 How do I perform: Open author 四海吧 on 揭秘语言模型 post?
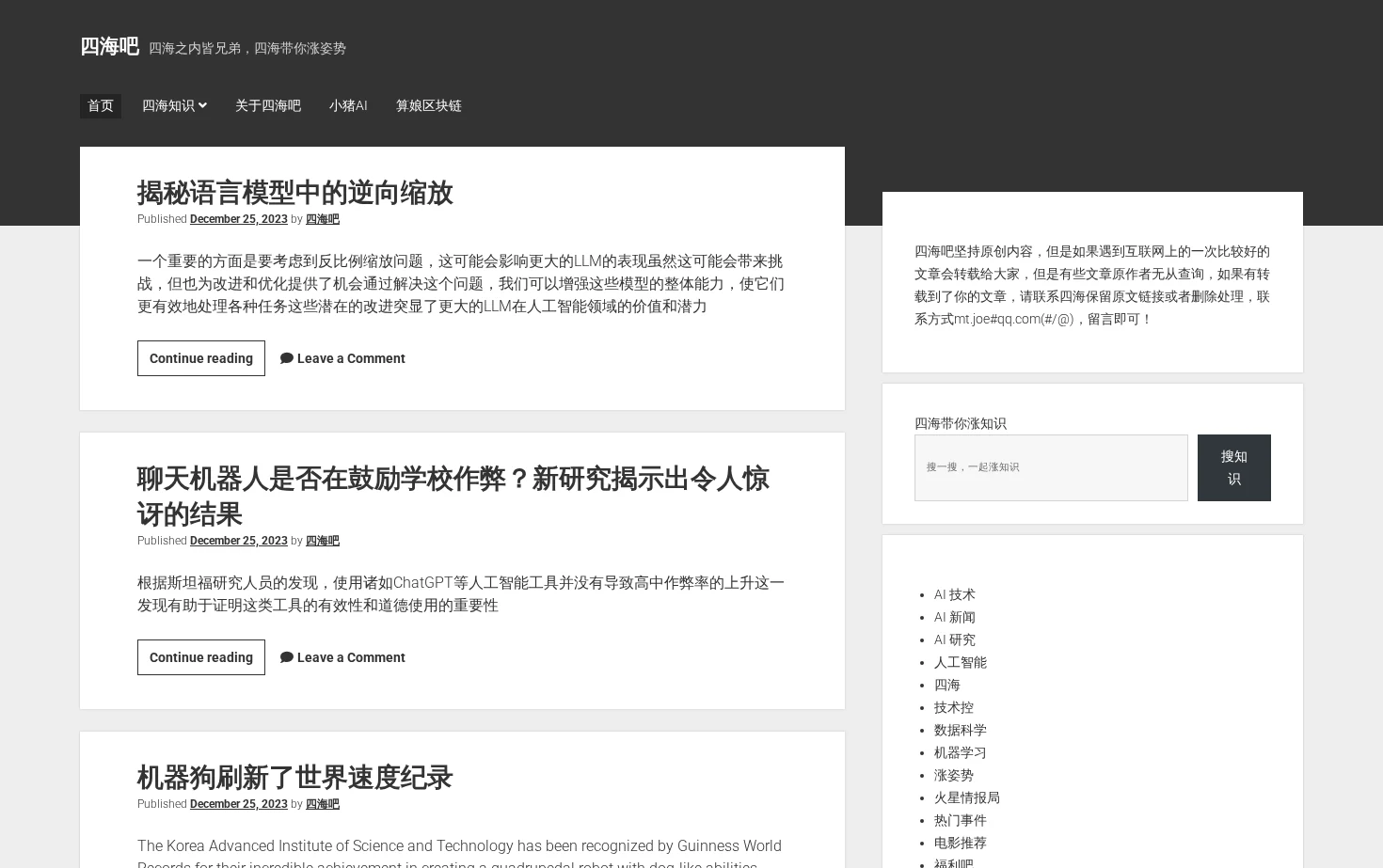[x=322, y=219]
